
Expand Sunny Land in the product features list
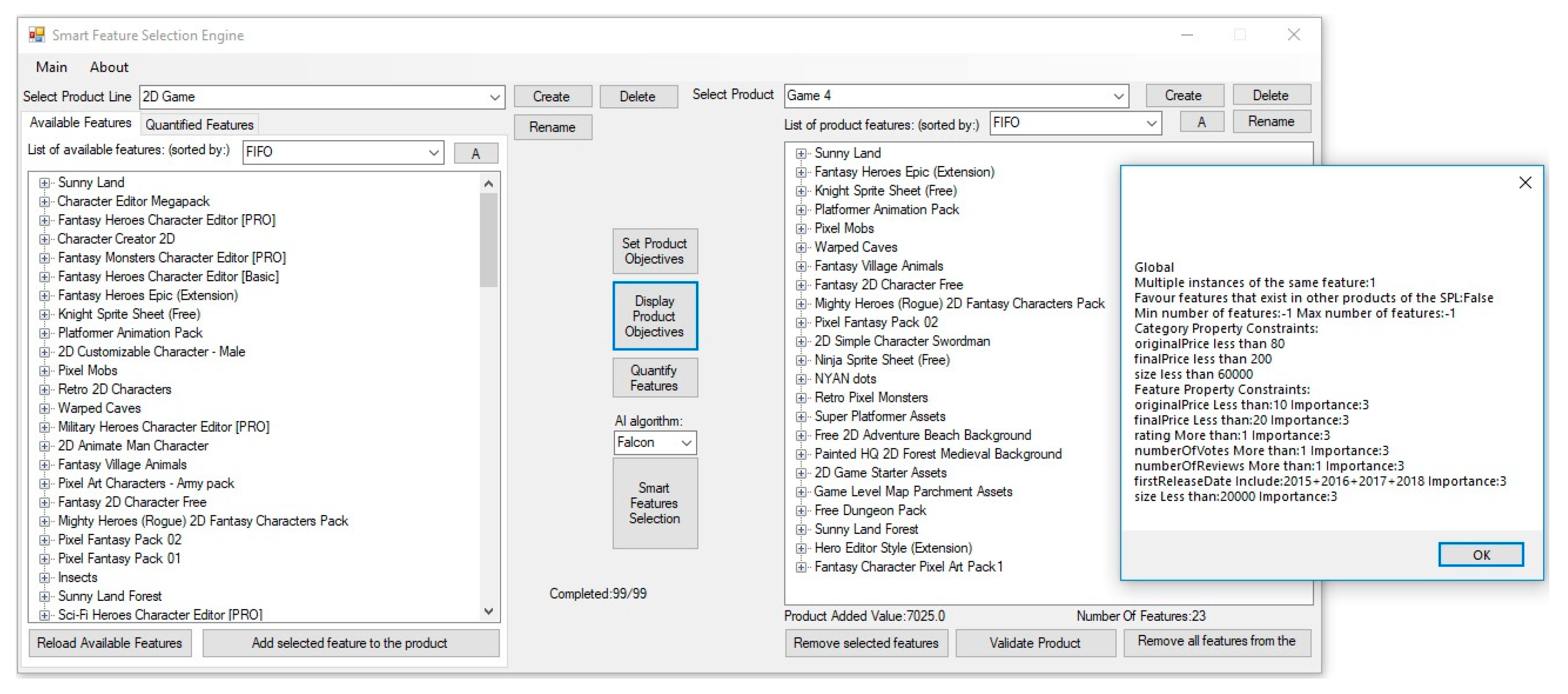click(x=801, y=153)
